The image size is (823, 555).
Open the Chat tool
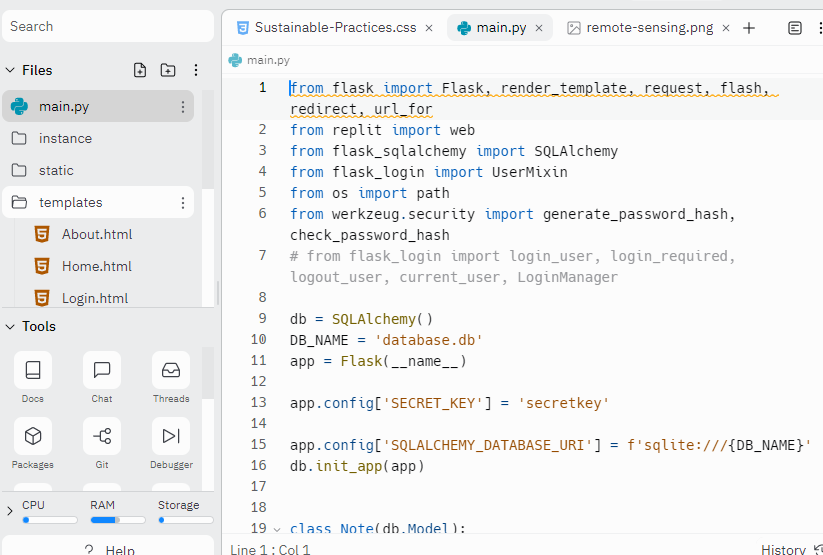click(x=102, y=378)
